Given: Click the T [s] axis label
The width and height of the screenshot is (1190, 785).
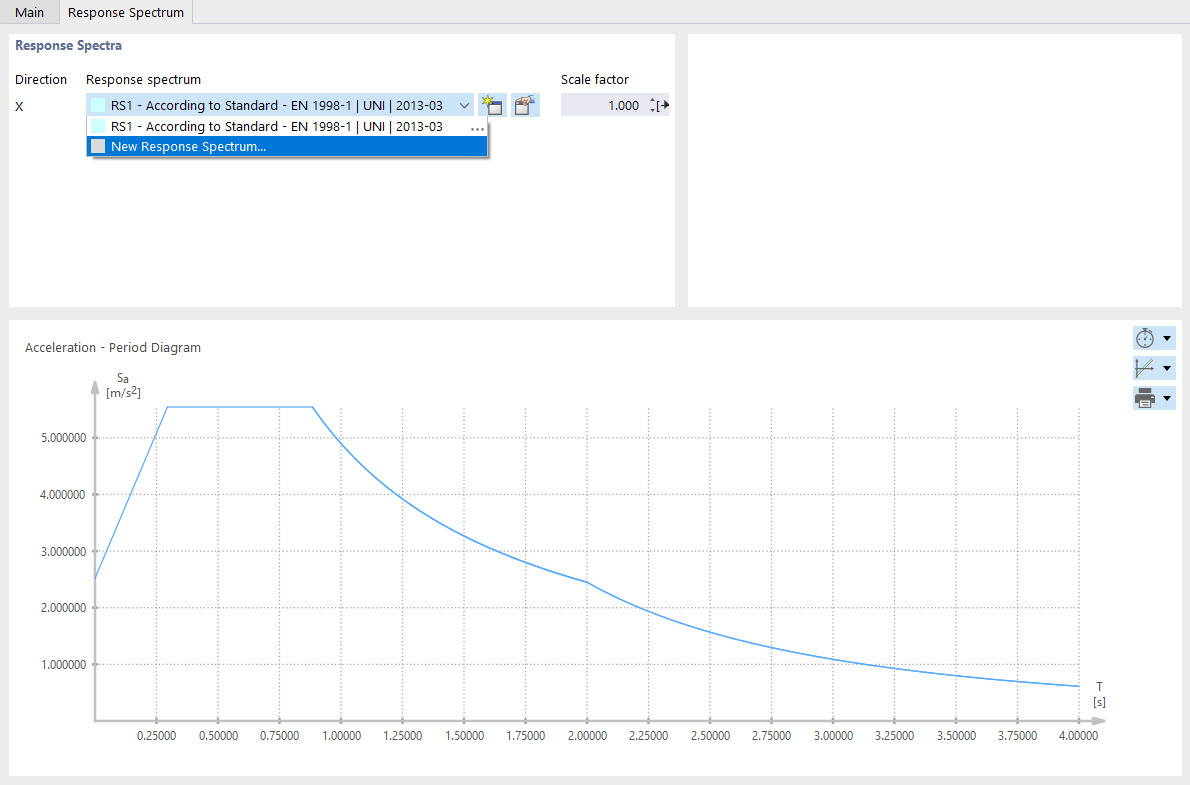Looking at the screenshot, I should click(x=1099, y=694).
